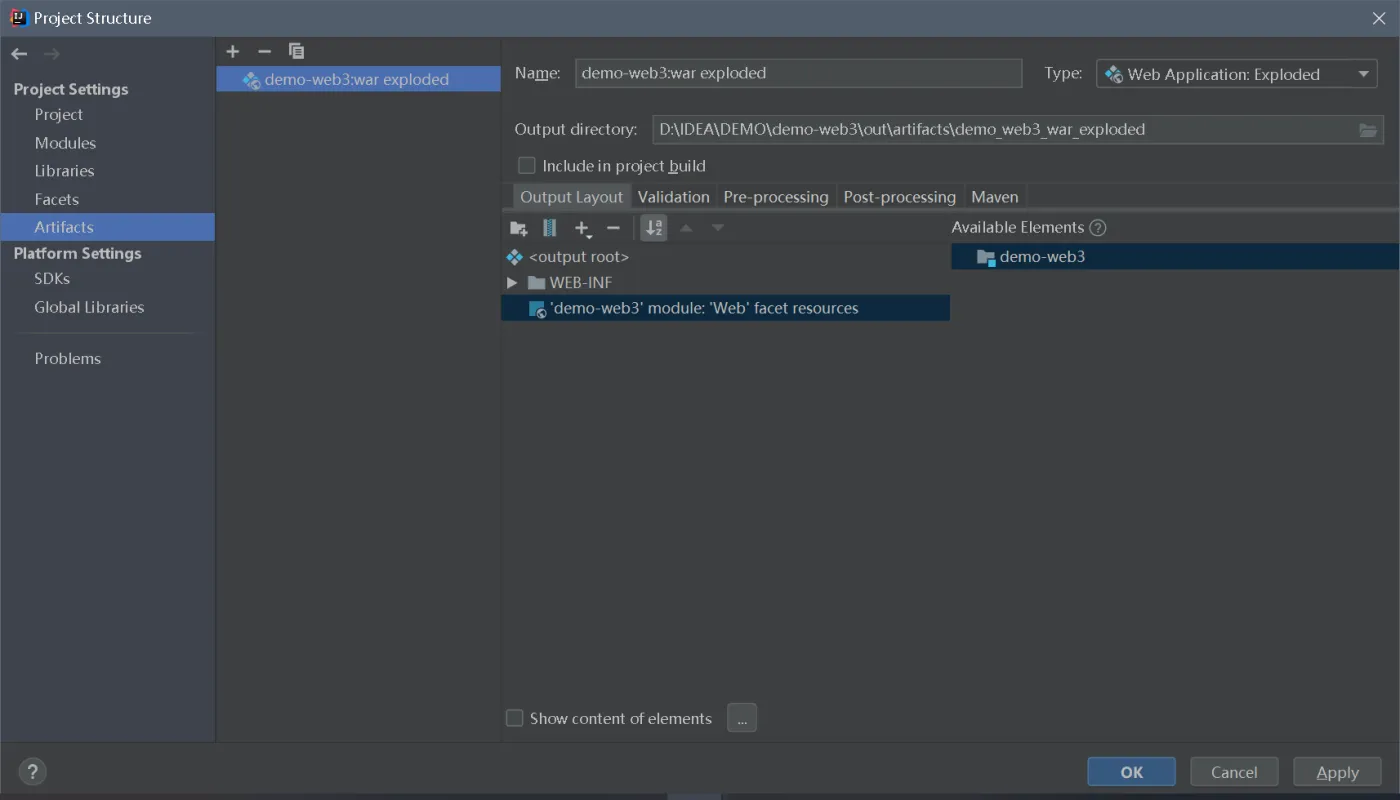Screen dimensions: 1400x800
Task: Click the help question mark button
Action: click(x=33, y=771)
